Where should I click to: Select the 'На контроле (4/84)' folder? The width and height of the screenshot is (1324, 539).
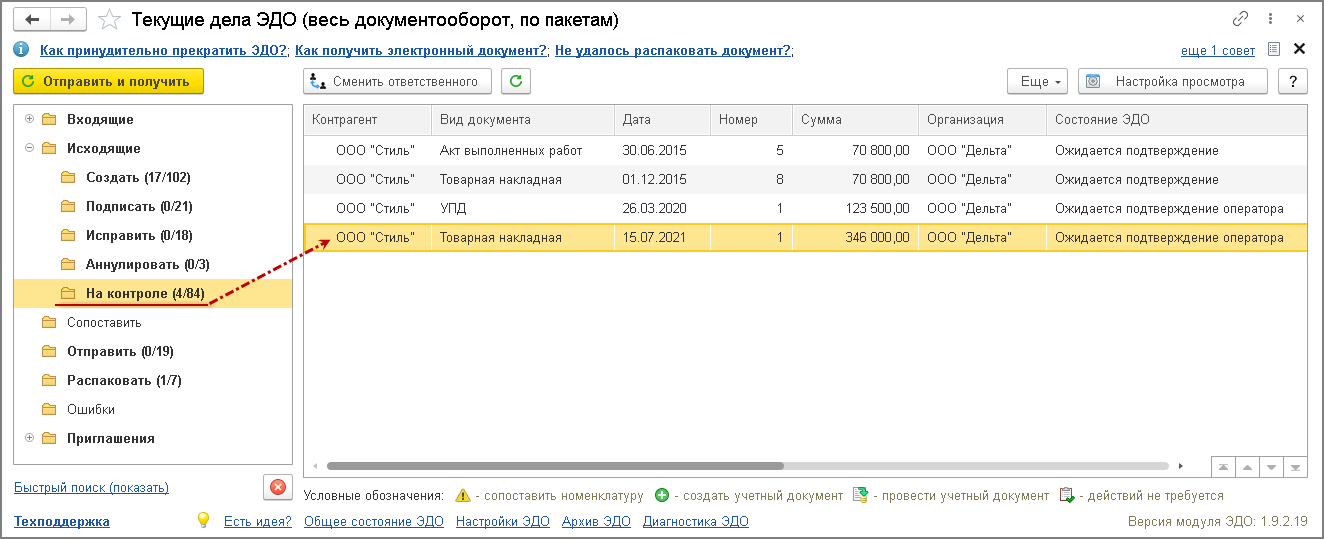click(x=153, y=294)
